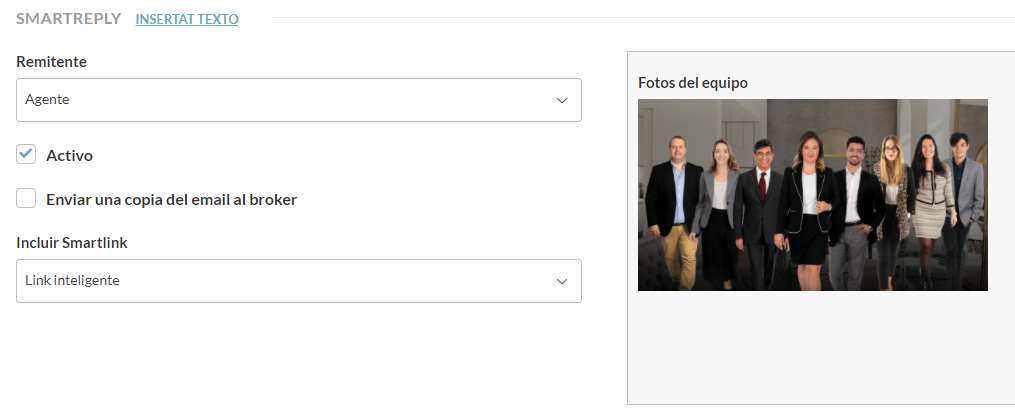Open the Remitente dropdown showing Agente

pos(299,100)
